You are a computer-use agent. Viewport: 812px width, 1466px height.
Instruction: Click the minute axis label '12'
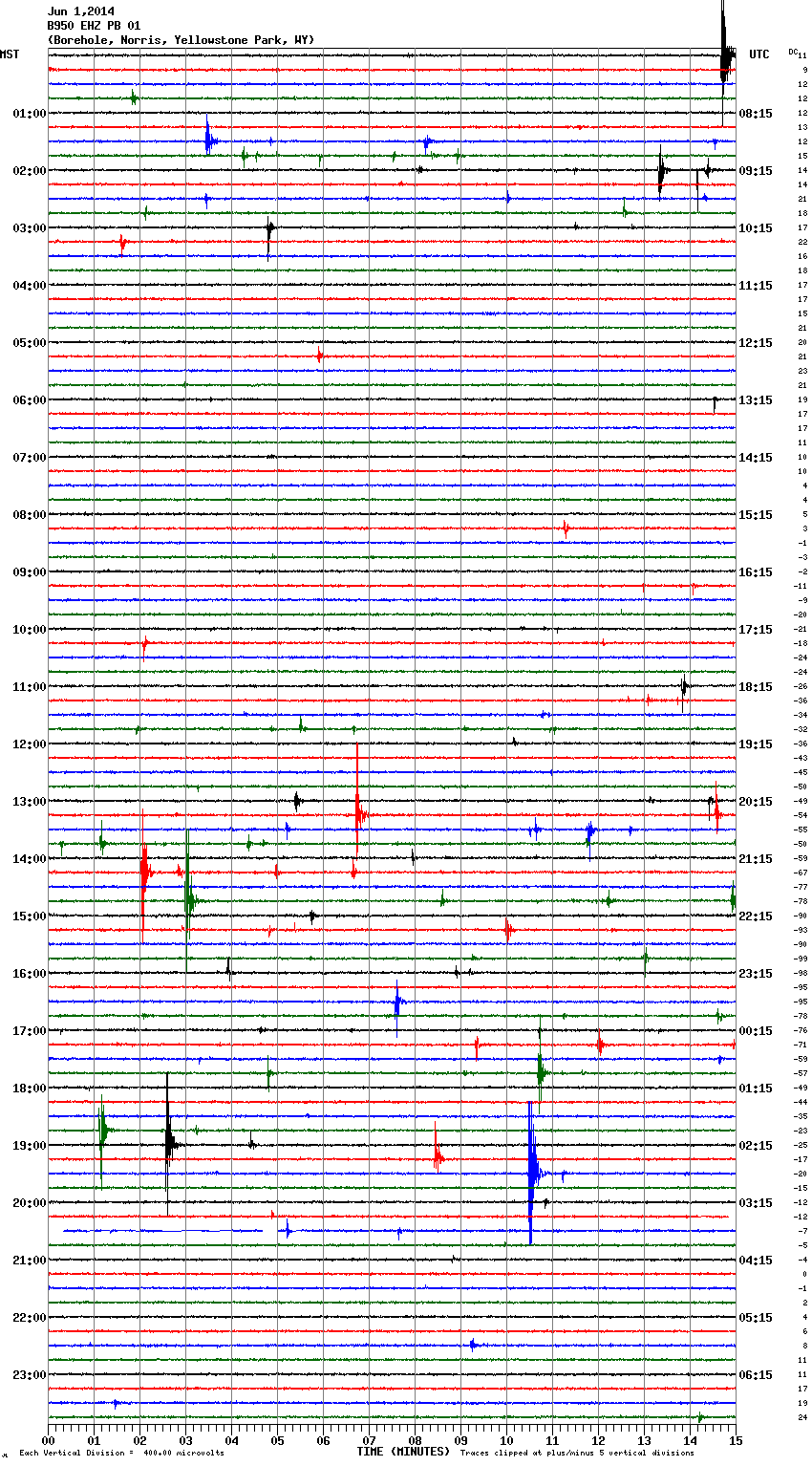coord(598,1440)
